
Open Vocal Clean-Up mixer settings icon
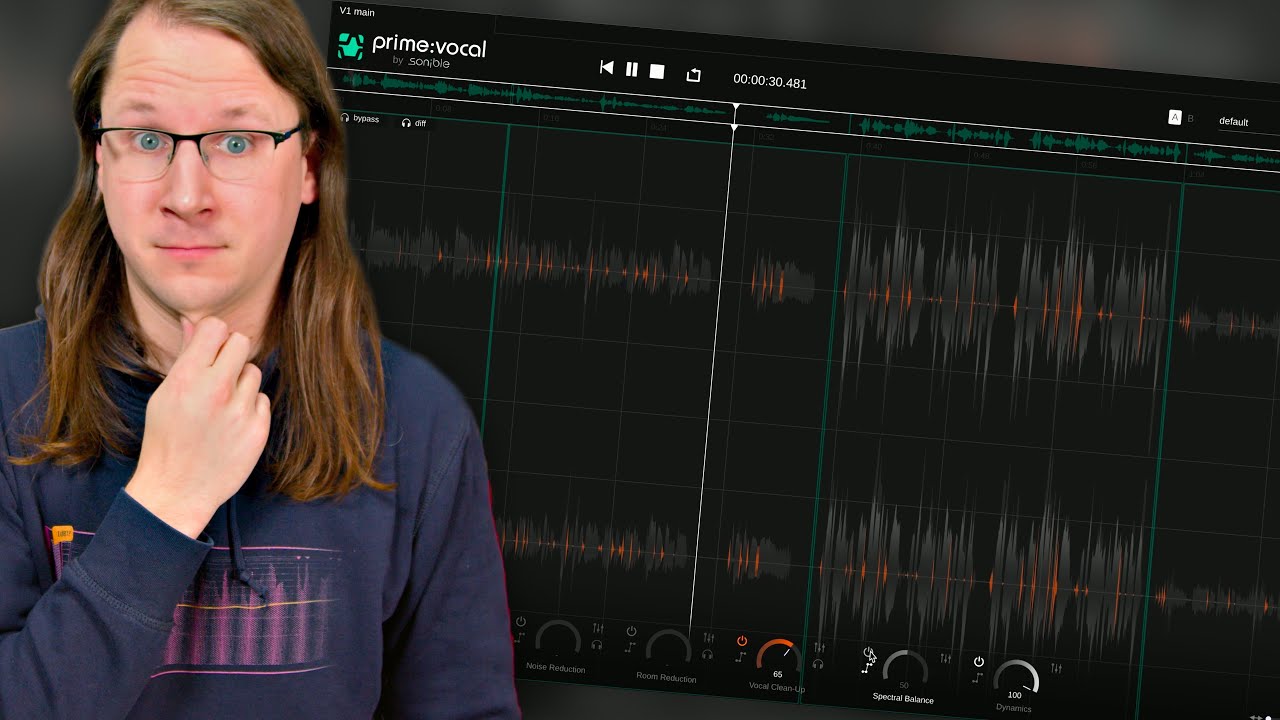[x=819, y=647]
